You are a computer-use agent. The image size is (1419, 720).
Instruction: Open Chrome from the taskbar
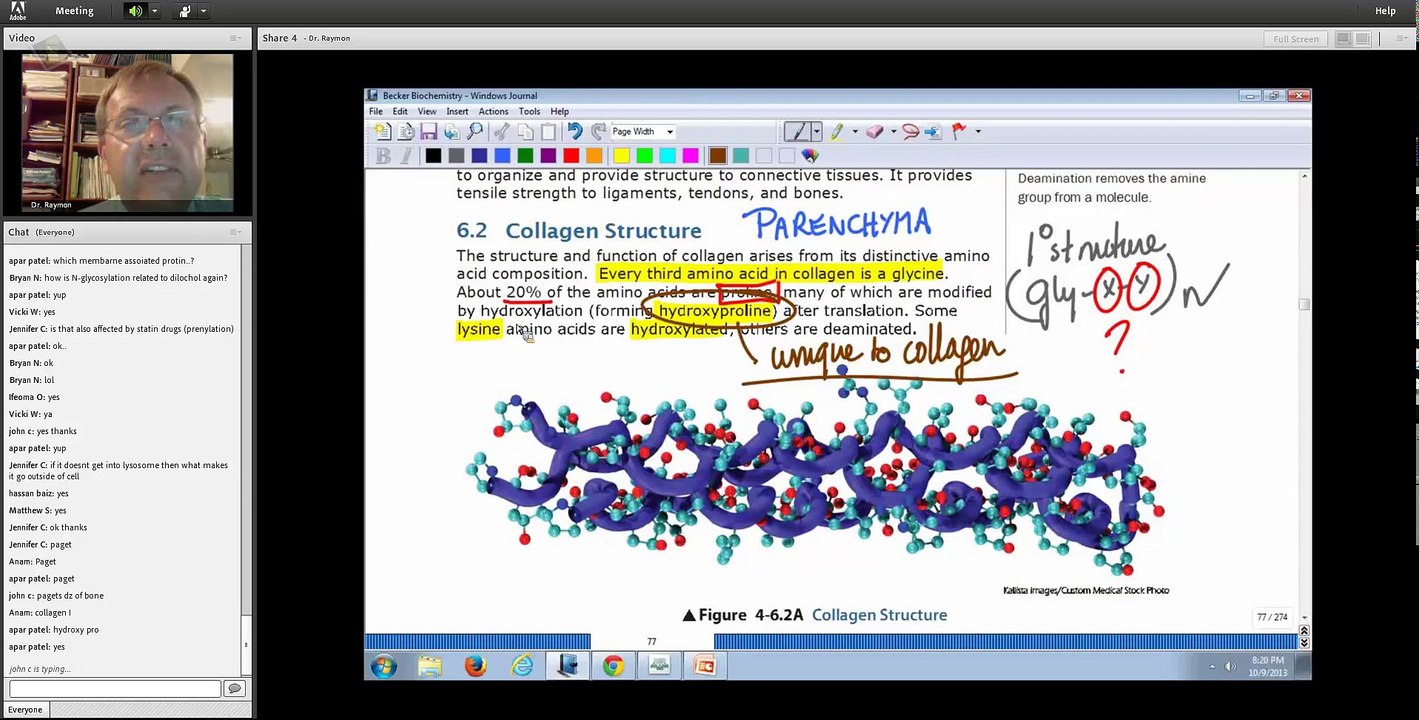(x=613, y=666)
